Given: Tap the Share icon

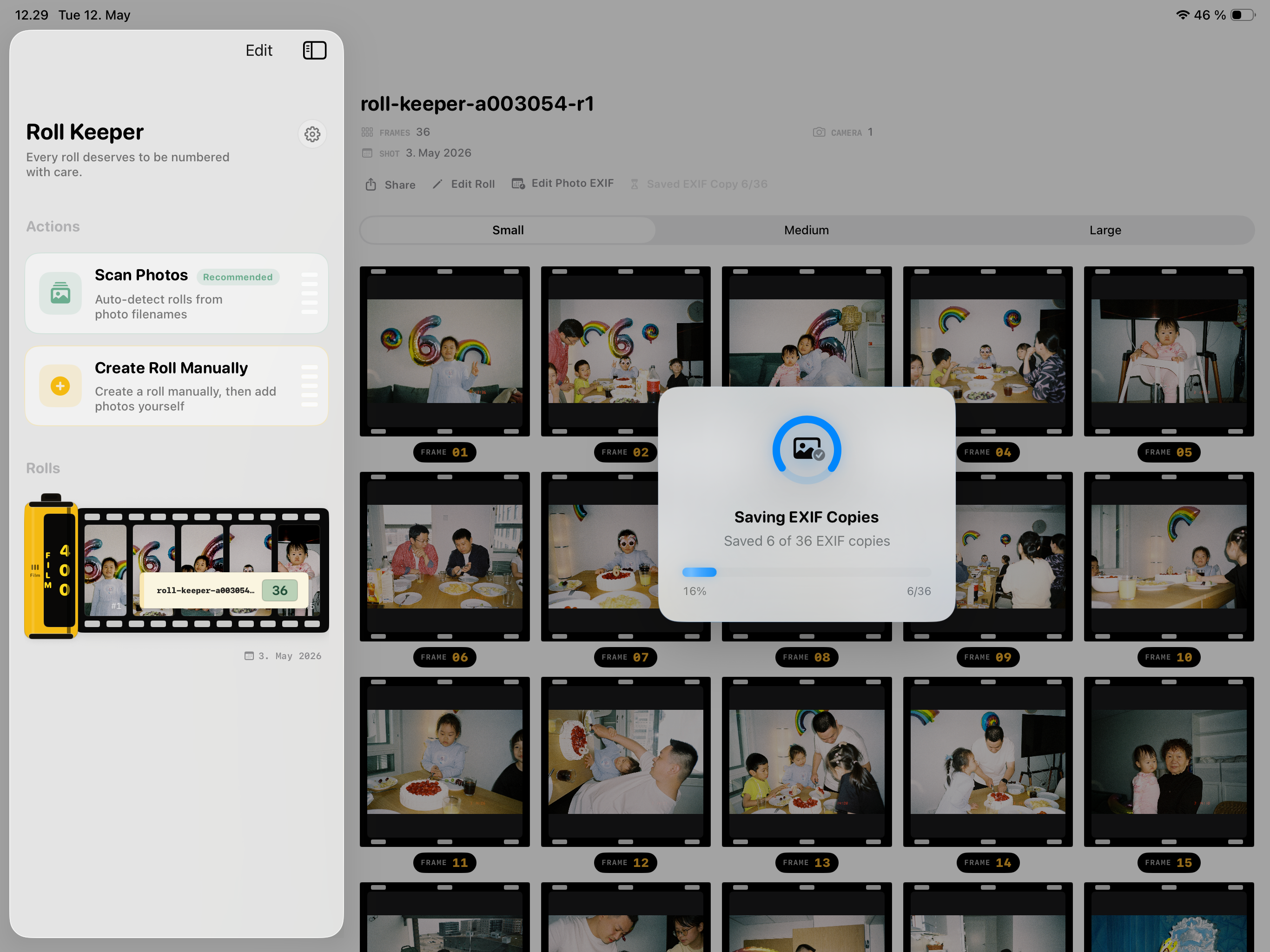Looking at the screenshot, I should point(371,185).
